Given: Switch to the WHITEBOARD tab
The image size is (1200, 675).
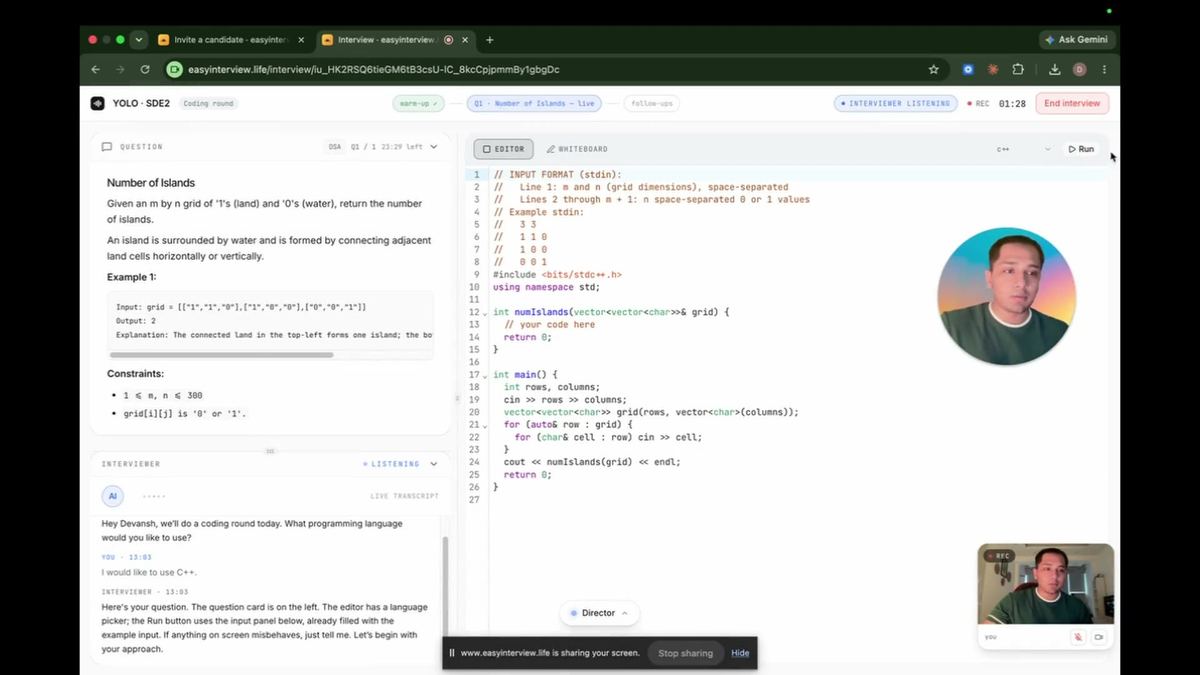Looking at the screenshot, I should point(577,149).
